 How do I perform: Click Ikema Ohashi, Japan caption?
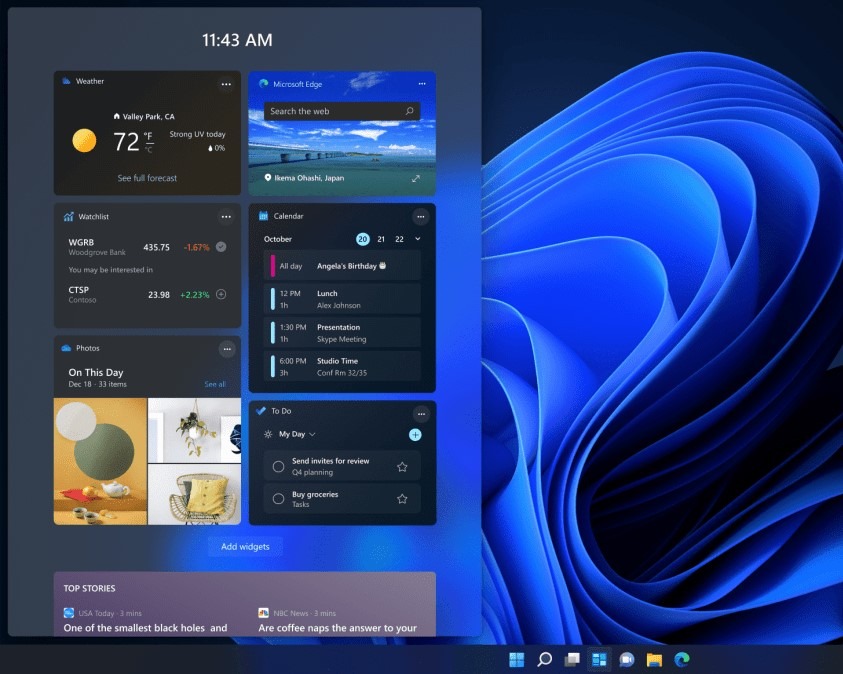click(309, 178)
